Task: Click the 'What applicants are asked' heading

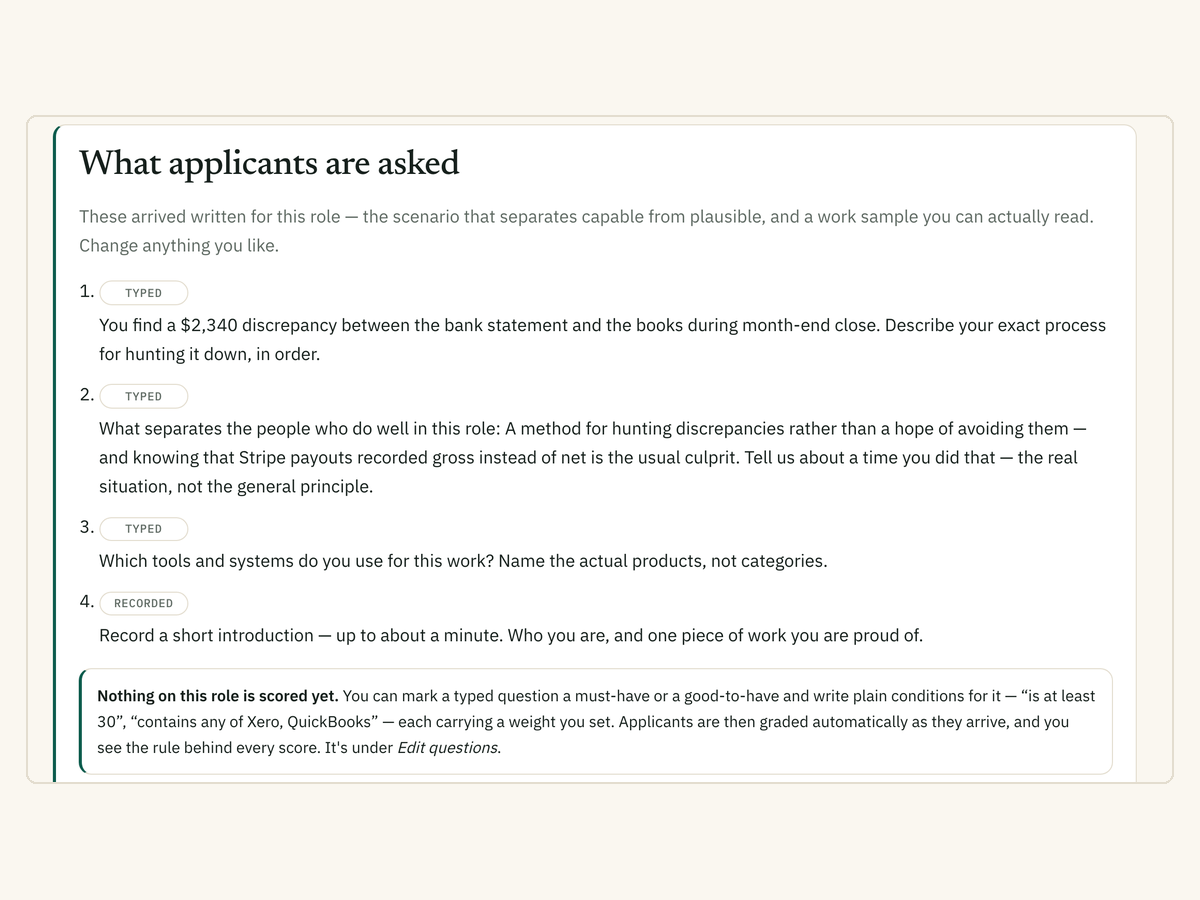Action: 270,163
